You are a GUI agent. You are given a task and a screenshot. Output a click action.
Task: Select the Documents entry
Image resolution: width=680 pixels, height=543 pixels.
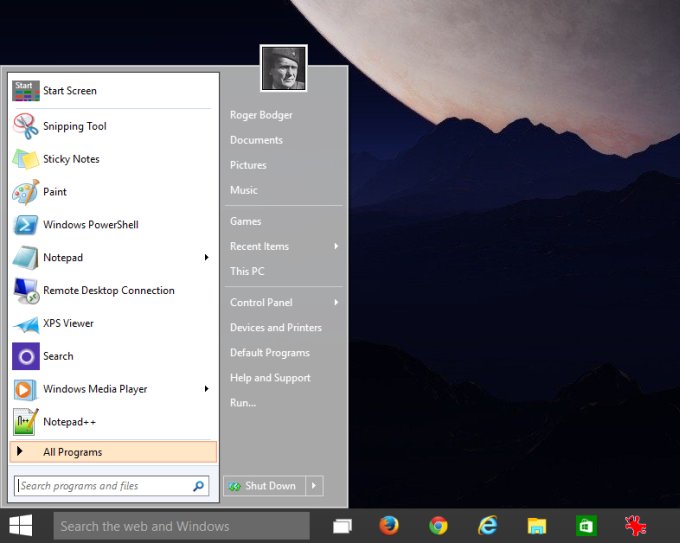(256, 140)
